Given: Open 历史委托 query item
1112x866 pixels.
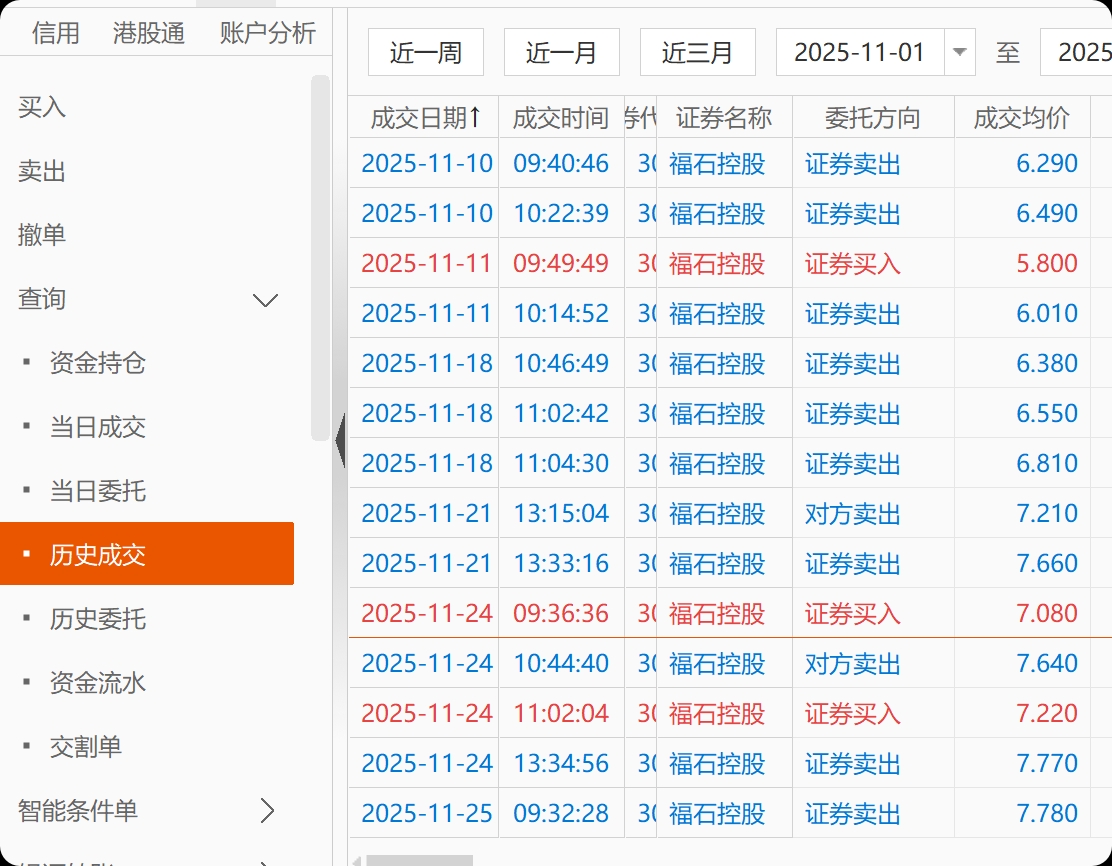Looking at the screenshot, I should coord(97,618).
